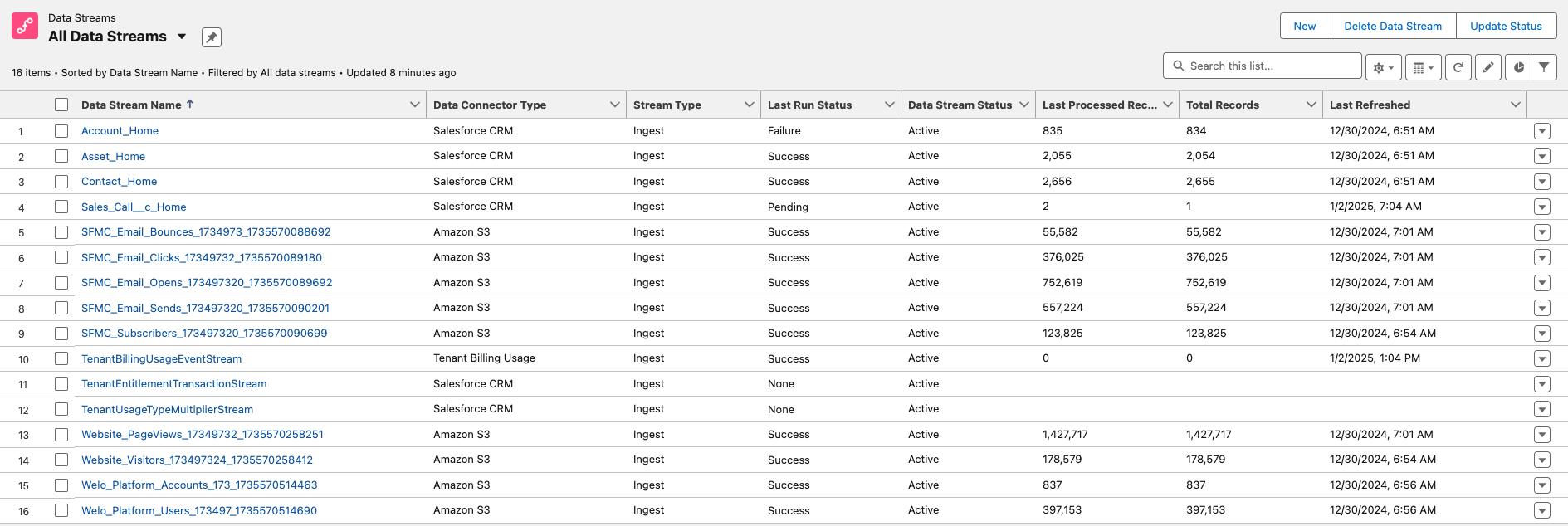The width and height of the screenshot is (1568, 526).
Task: Select the Sales_Call__c_Home checkbox
Action: pyautogui.click(x=61, y=207)
